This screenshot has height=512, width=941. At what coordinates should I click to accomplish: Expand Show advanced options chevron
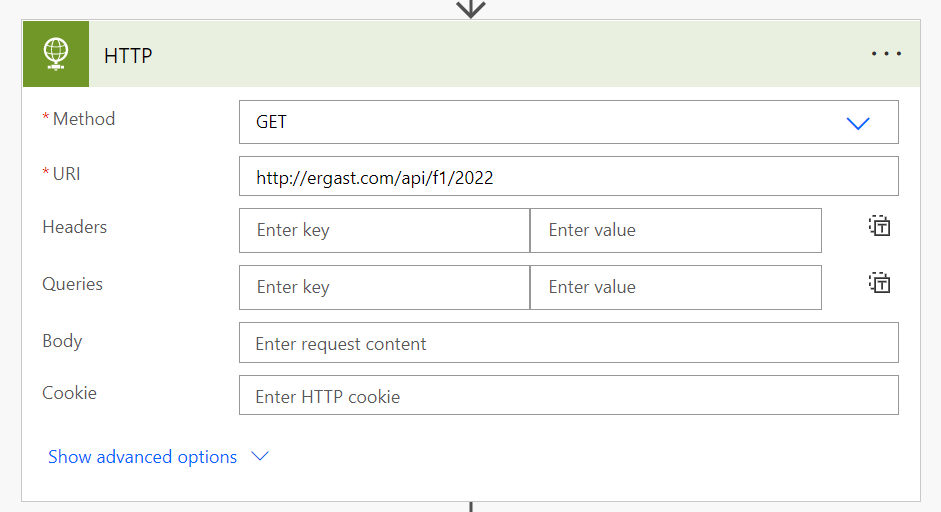click(260, 456)
